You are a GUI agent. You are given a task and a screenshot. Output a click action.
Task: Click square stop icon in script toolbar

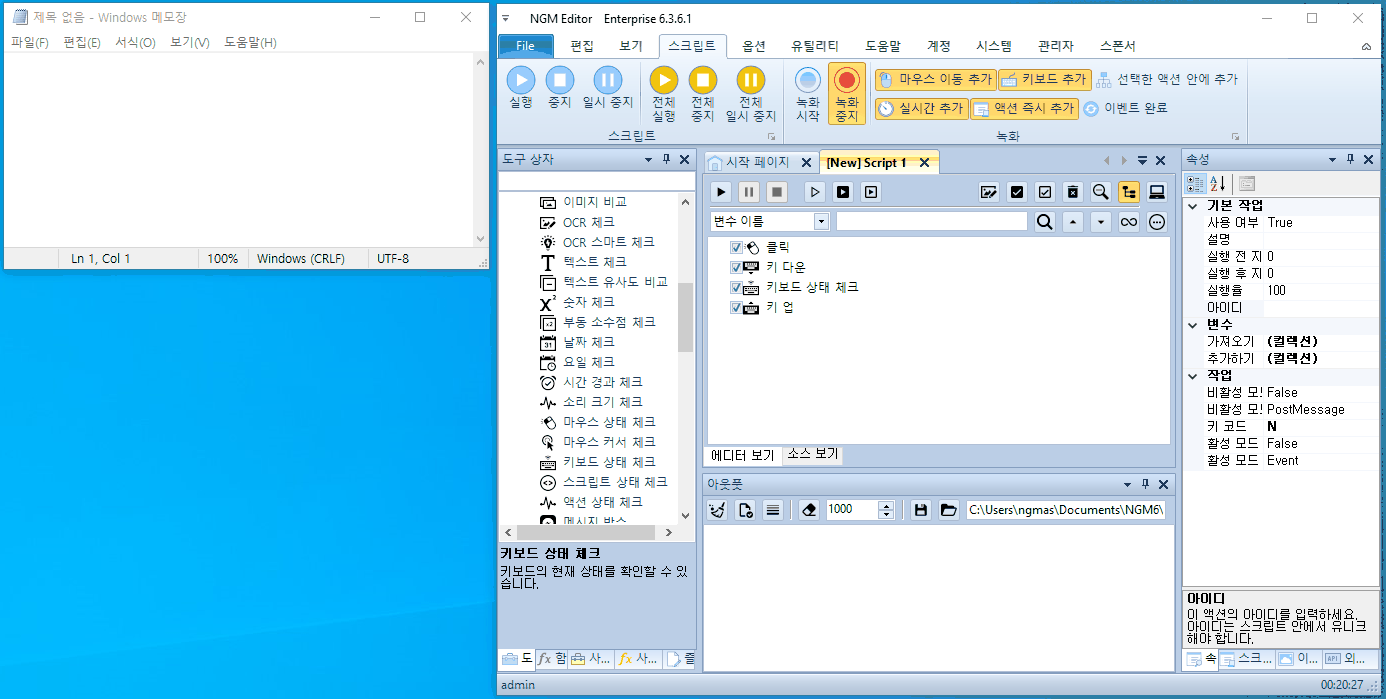[x=777, y=192]
